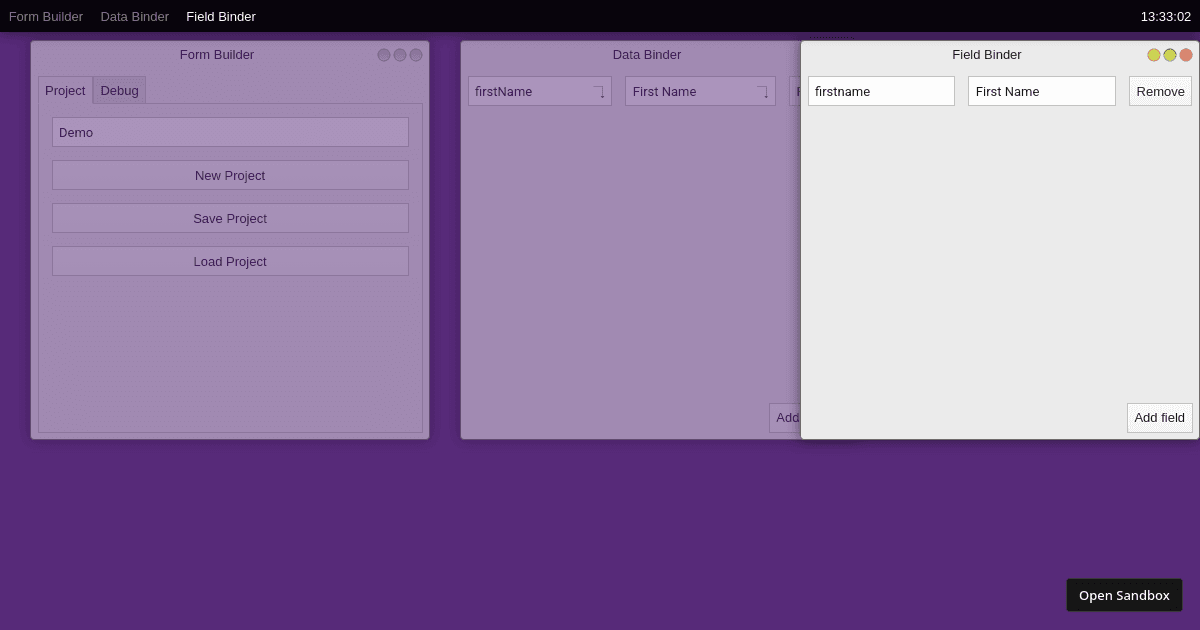Remove the firstname field row
Screen dimensions: 1200x630
(x=1161, y=91)
